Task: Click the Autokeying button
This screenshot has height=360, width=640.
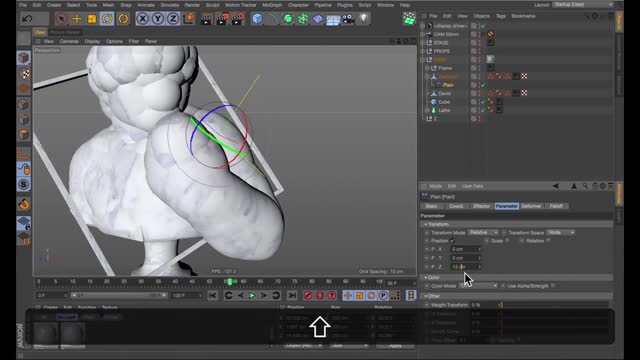Action: 320,296
